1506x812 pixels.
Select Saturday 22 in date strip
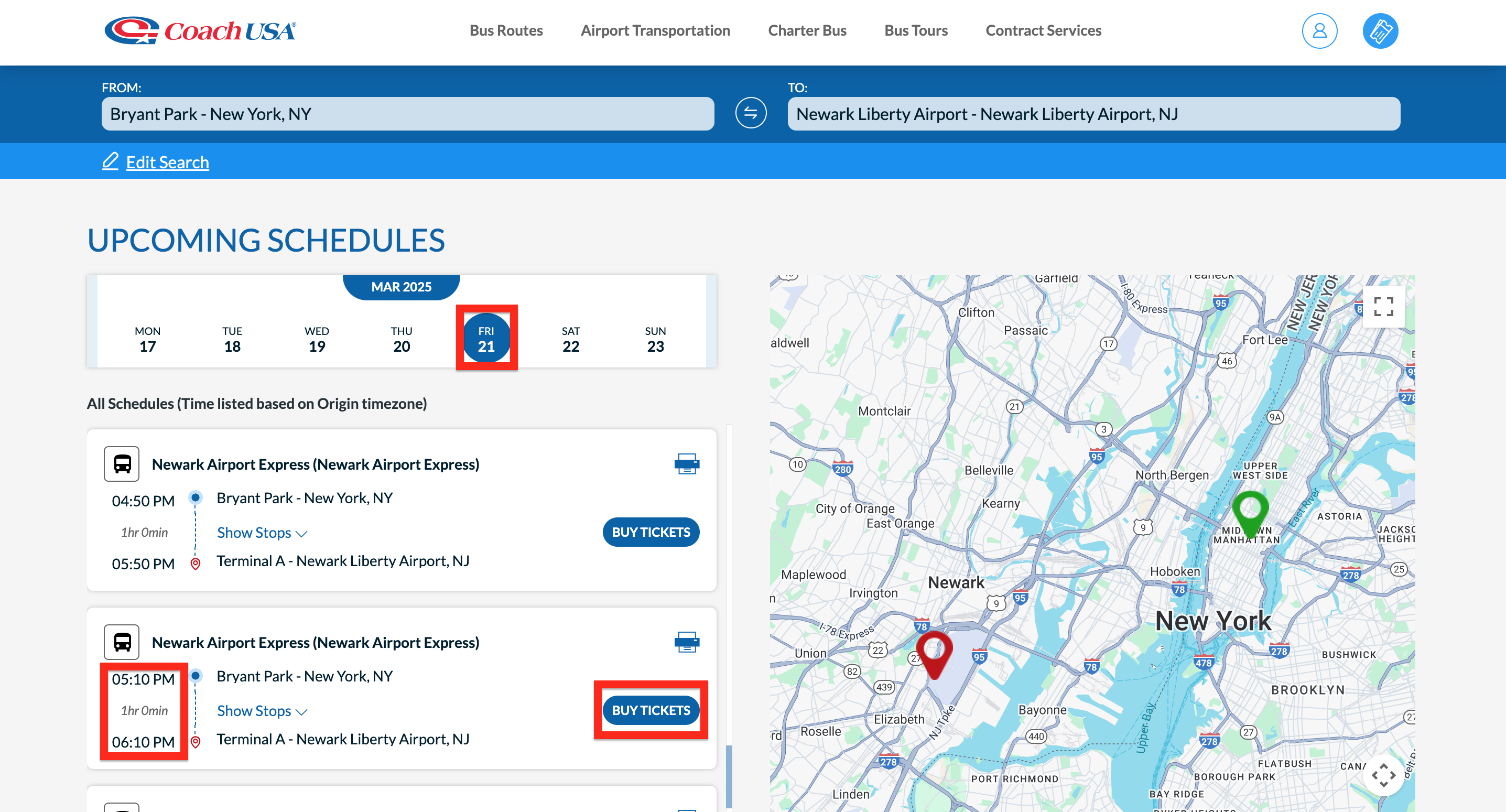point(571,339)
